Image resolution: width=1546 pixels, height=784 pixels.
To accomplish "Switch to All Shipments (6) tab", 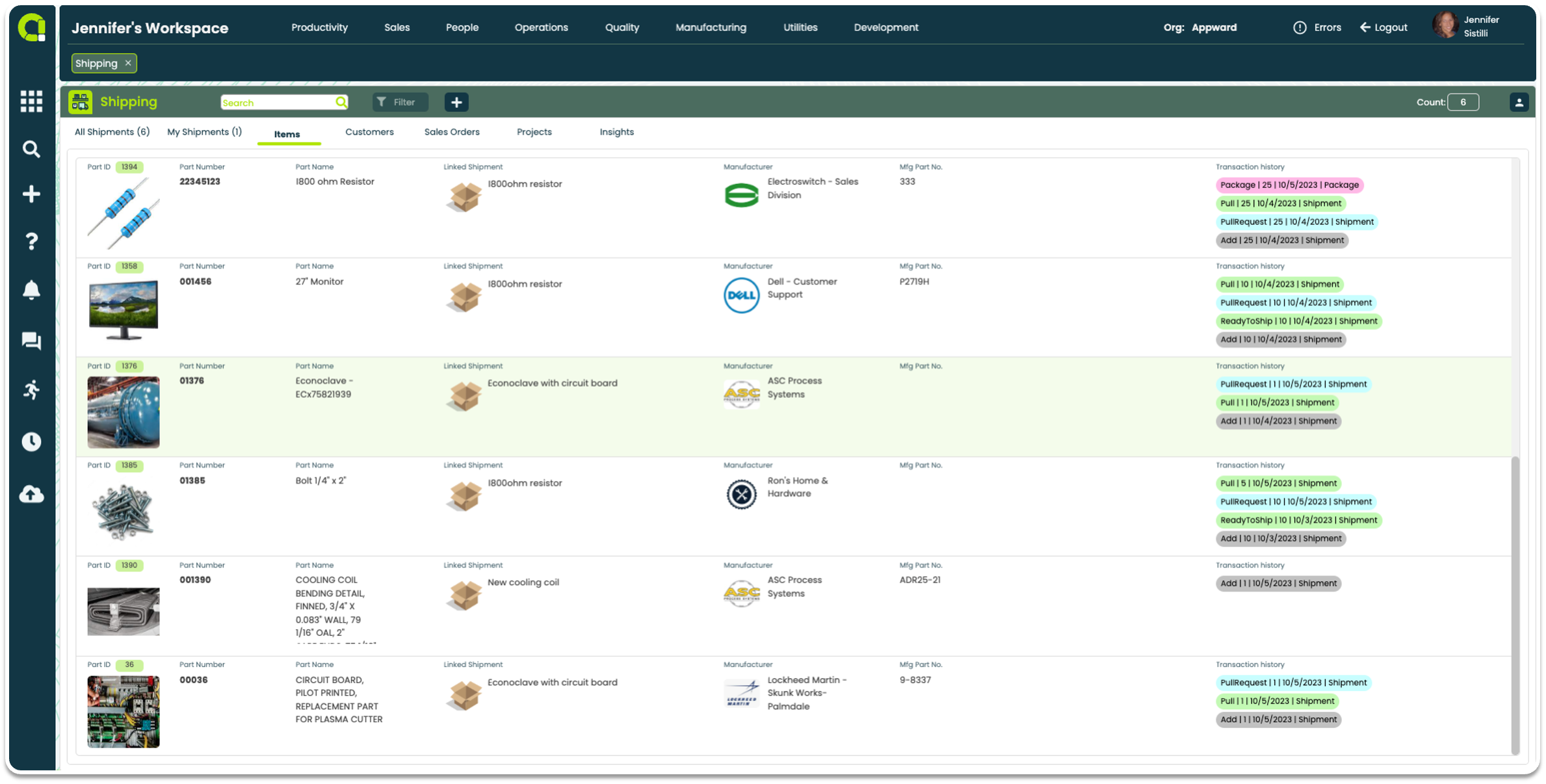I will (112, 132).
